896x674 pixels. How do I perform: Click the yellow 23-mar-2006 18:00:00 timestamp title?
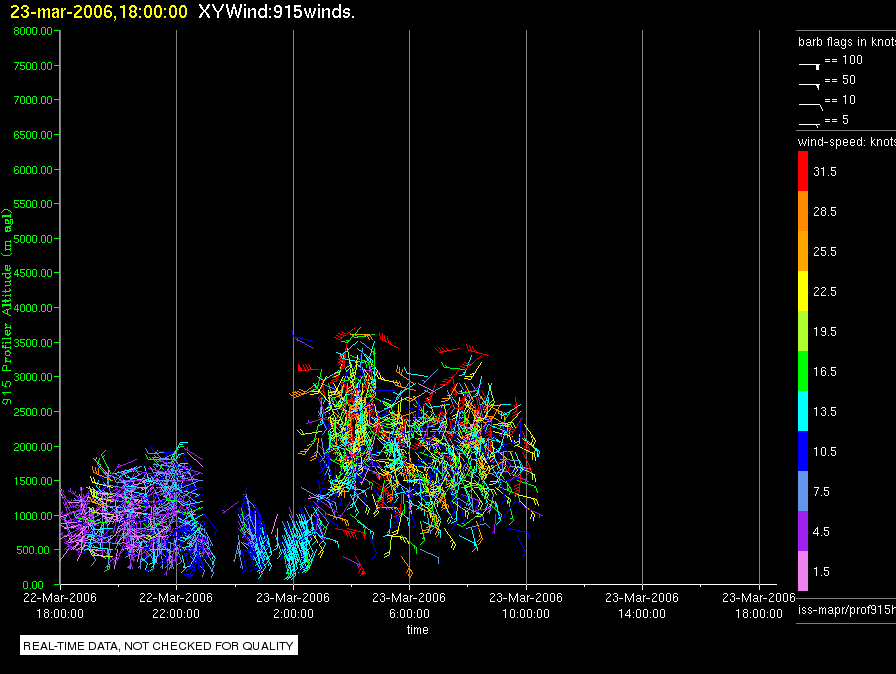[99, 11]
